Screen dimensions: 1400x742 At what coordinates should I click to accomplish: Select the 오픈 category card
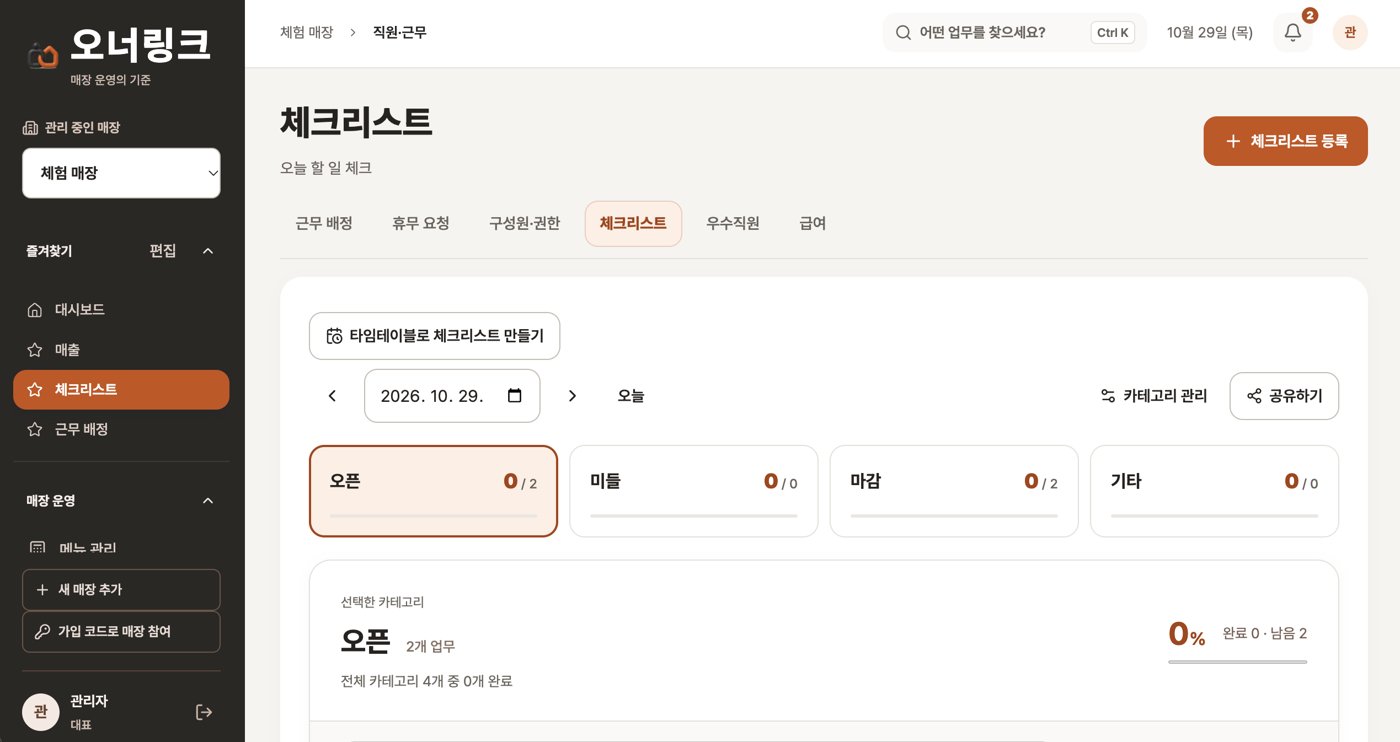(x=433, y=491)
